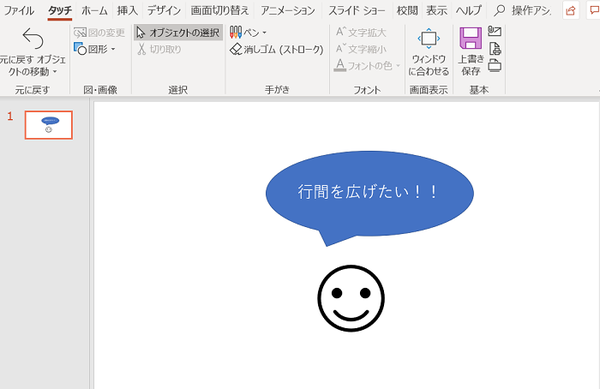Click the undo arrow icon

click(33, 38)
